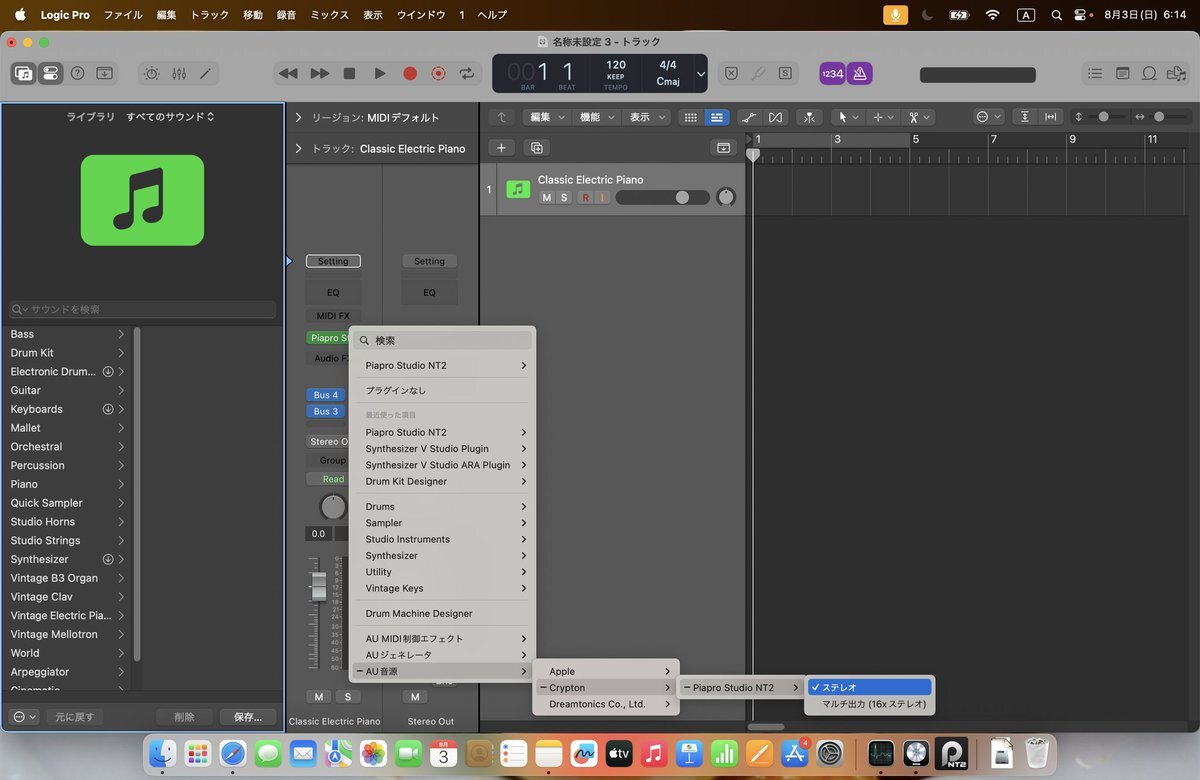
Task: Toggle Cycle mode loop button
Action: (467, 73)
